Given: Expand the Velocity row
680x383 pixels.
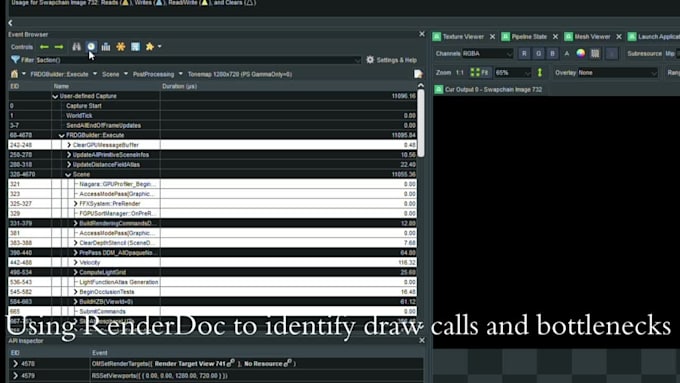Looking at the screenshot, I should pos(75,262).
